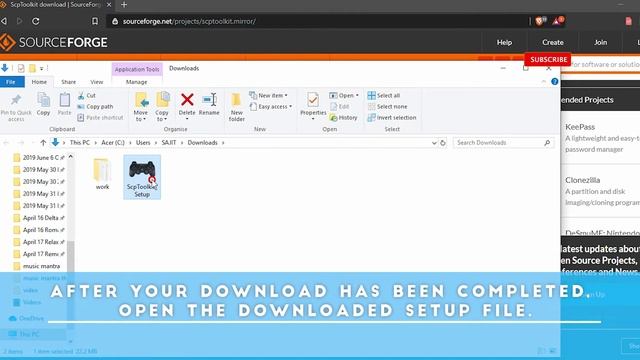The image size is (640, 360).
Task: Click Acer (C:) in the breadcrumb path
Action: (113, 143)
